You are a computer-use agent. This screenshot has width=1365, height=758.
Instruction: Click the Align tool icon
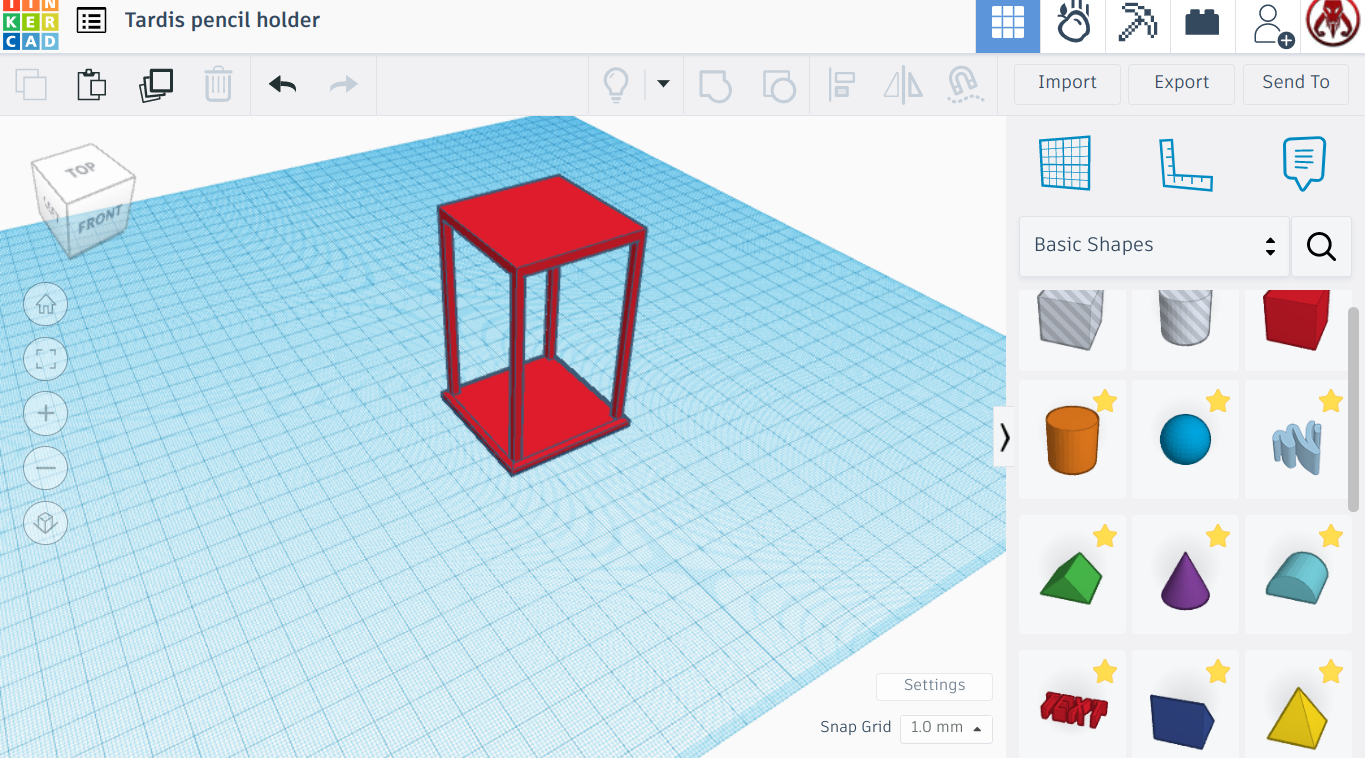[841, 85]
